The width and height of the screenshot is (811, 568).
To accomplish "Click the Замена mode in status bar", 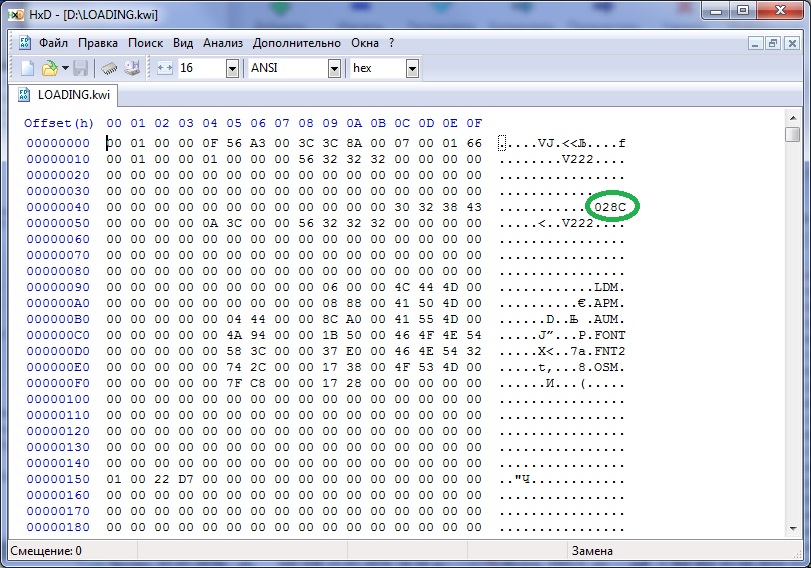I will click(592, 551).
